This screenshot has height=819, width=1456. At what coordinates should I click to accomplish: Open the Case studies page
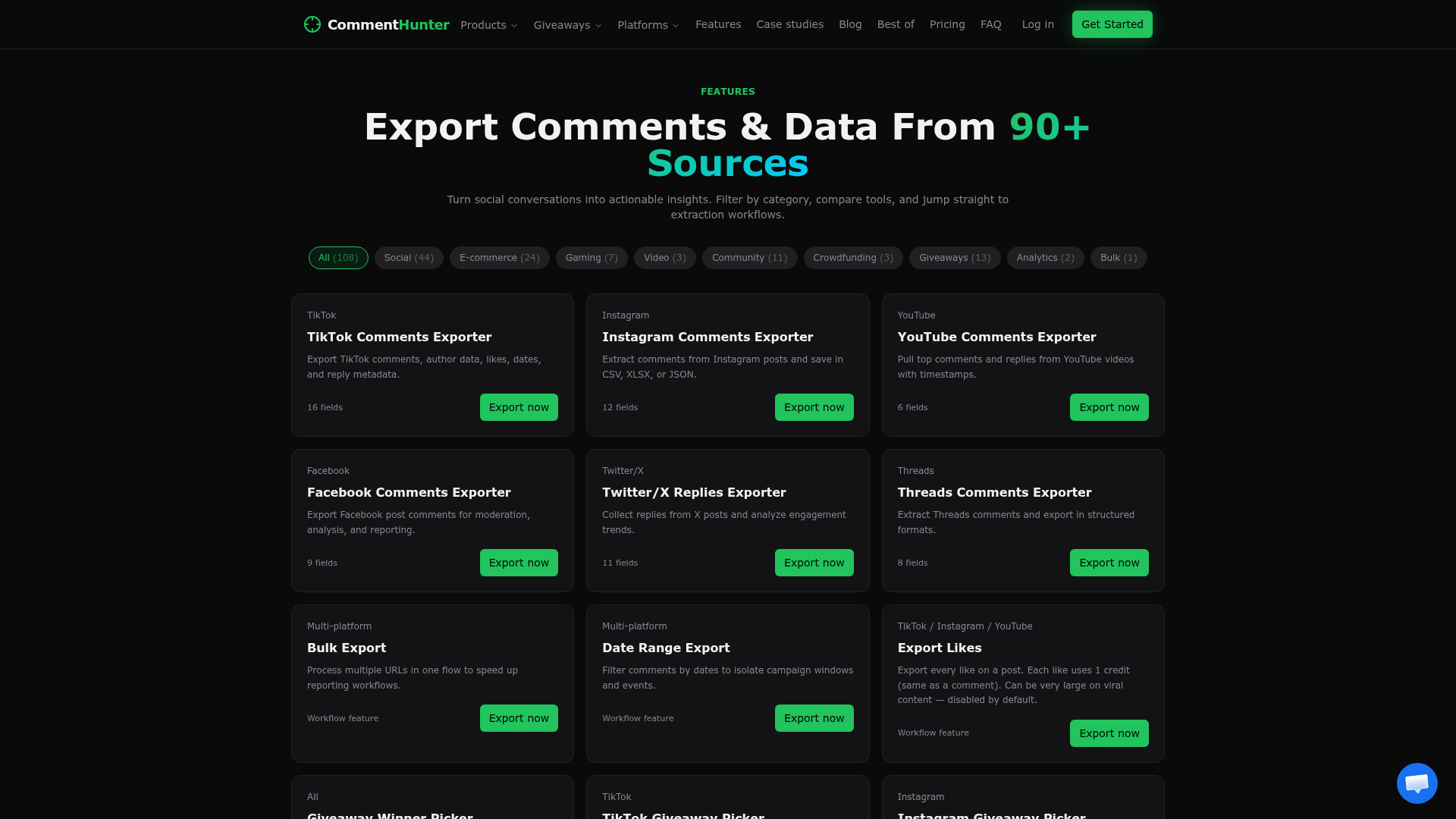pyautogui.click(x=789, y=24)
